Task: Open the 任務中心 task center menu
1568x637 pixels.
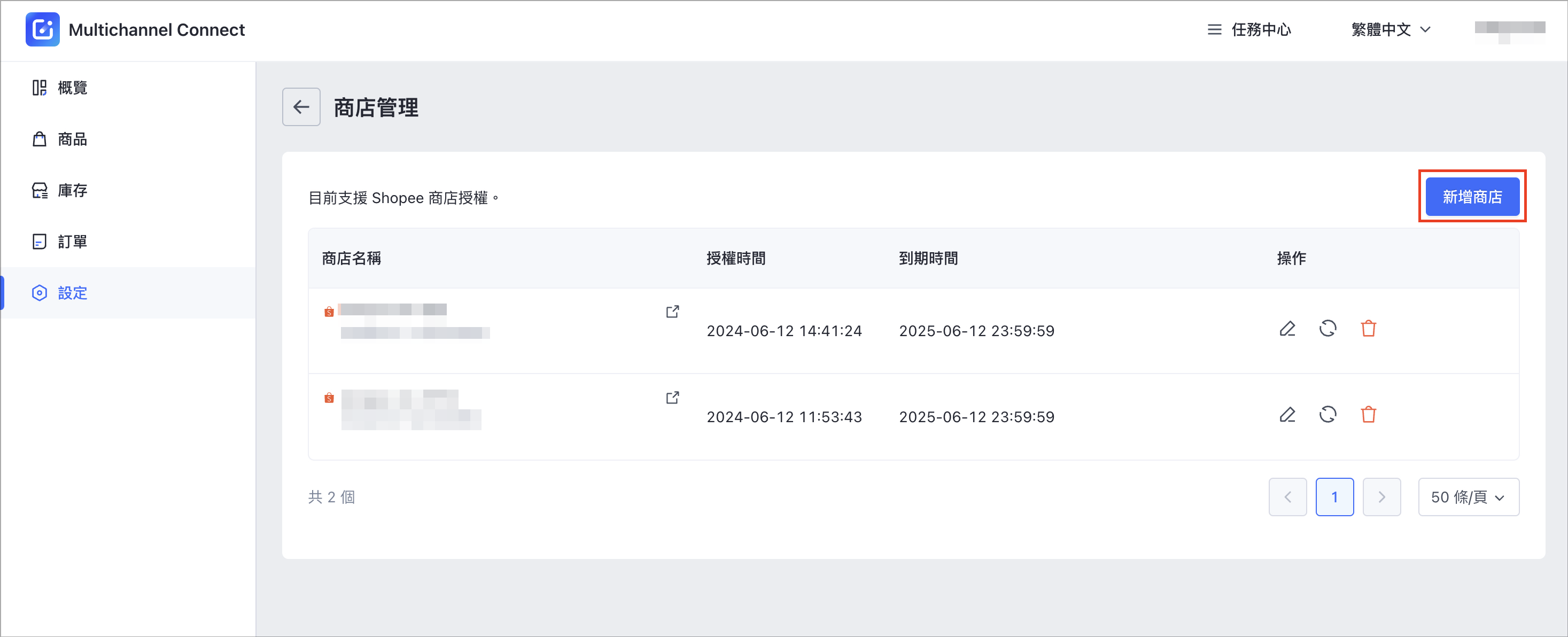Action: (x=1248, y=30)
